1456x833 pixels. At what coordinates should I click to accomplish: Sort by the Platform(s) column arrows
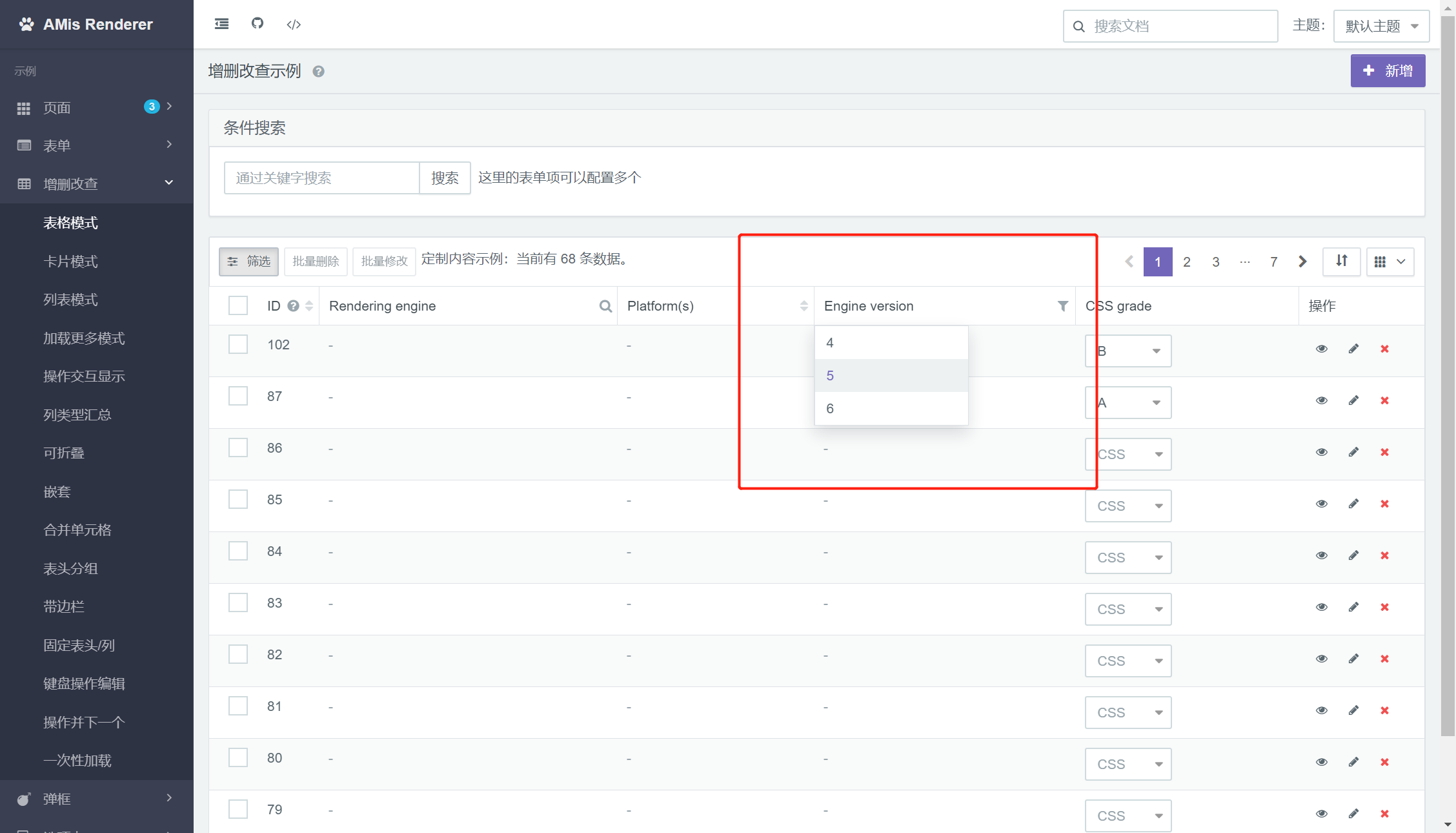click(x=804, y=306)
